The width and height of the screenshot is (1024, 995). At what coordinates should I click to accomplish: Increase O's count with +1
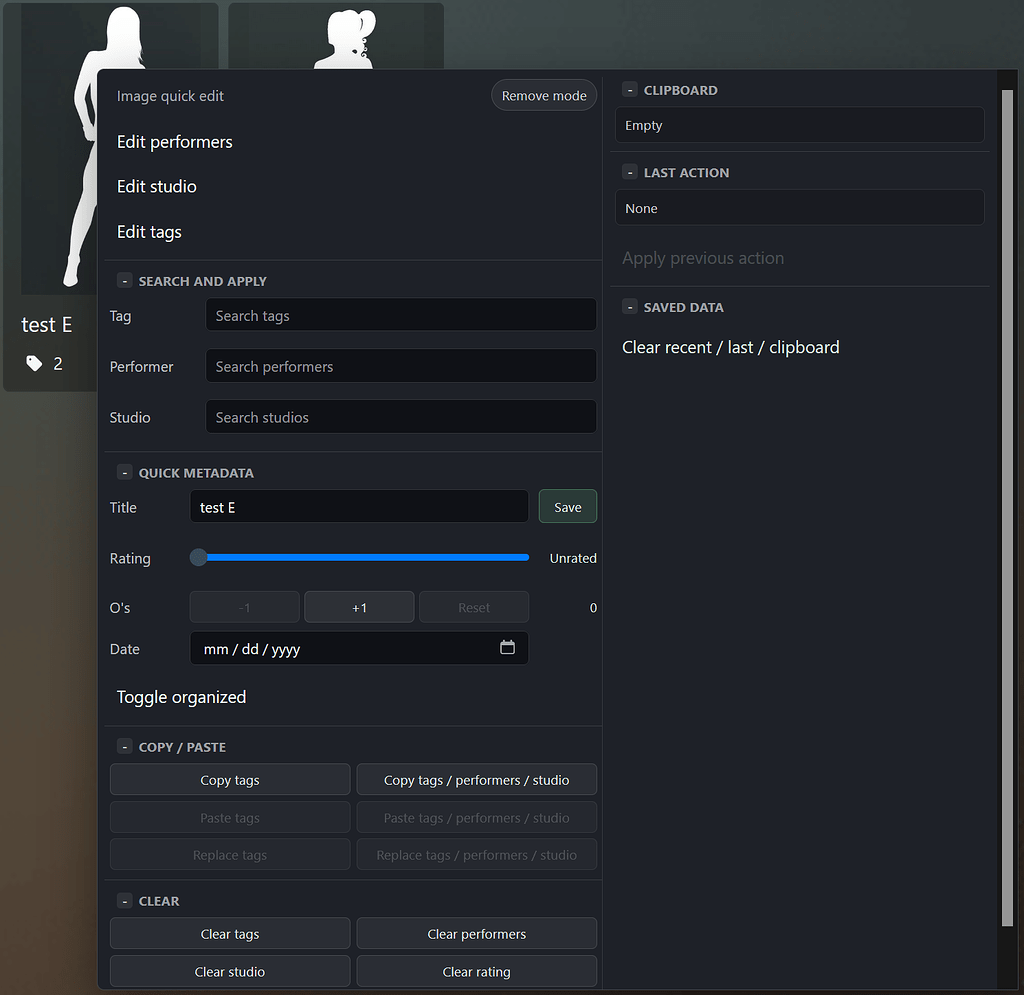click(x=359, y=607)
